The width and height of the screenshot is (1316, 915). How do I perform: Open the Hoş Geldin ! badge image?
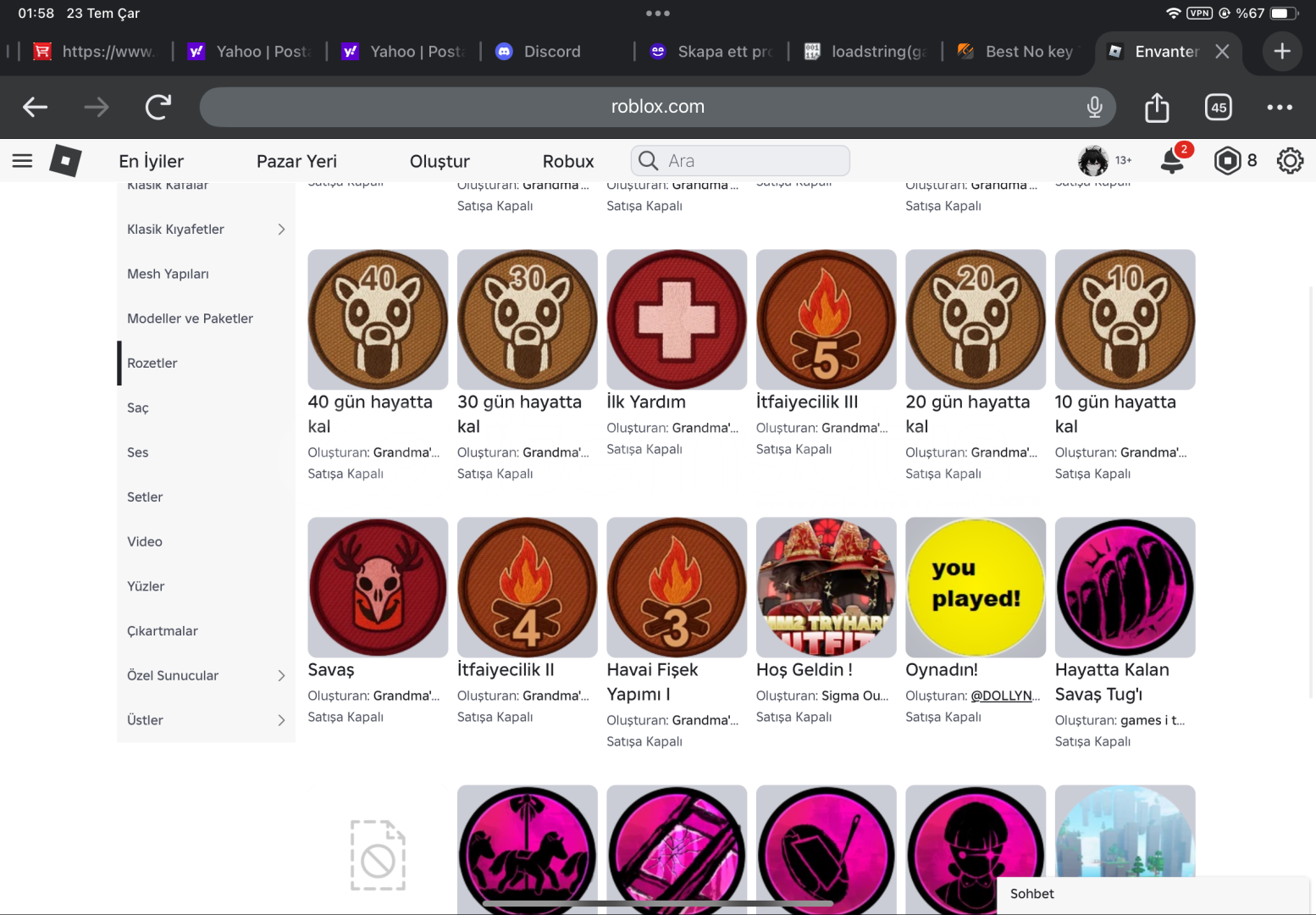[x=827, y=587]
